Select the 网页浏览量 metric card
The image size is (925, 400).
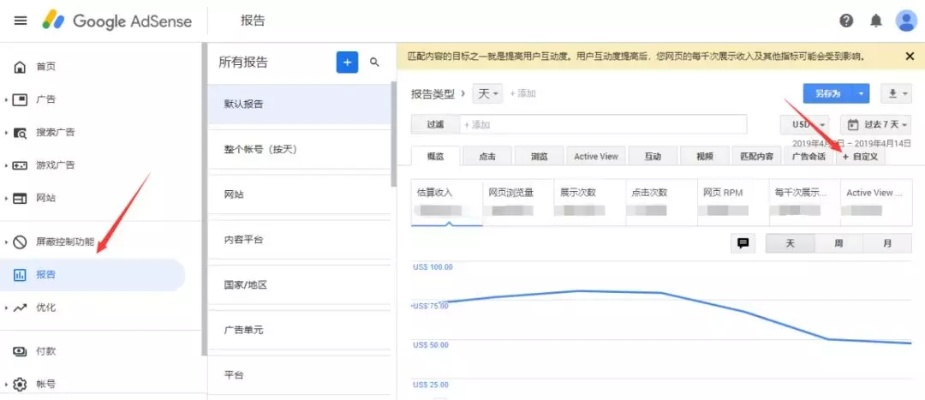point(518,202)
